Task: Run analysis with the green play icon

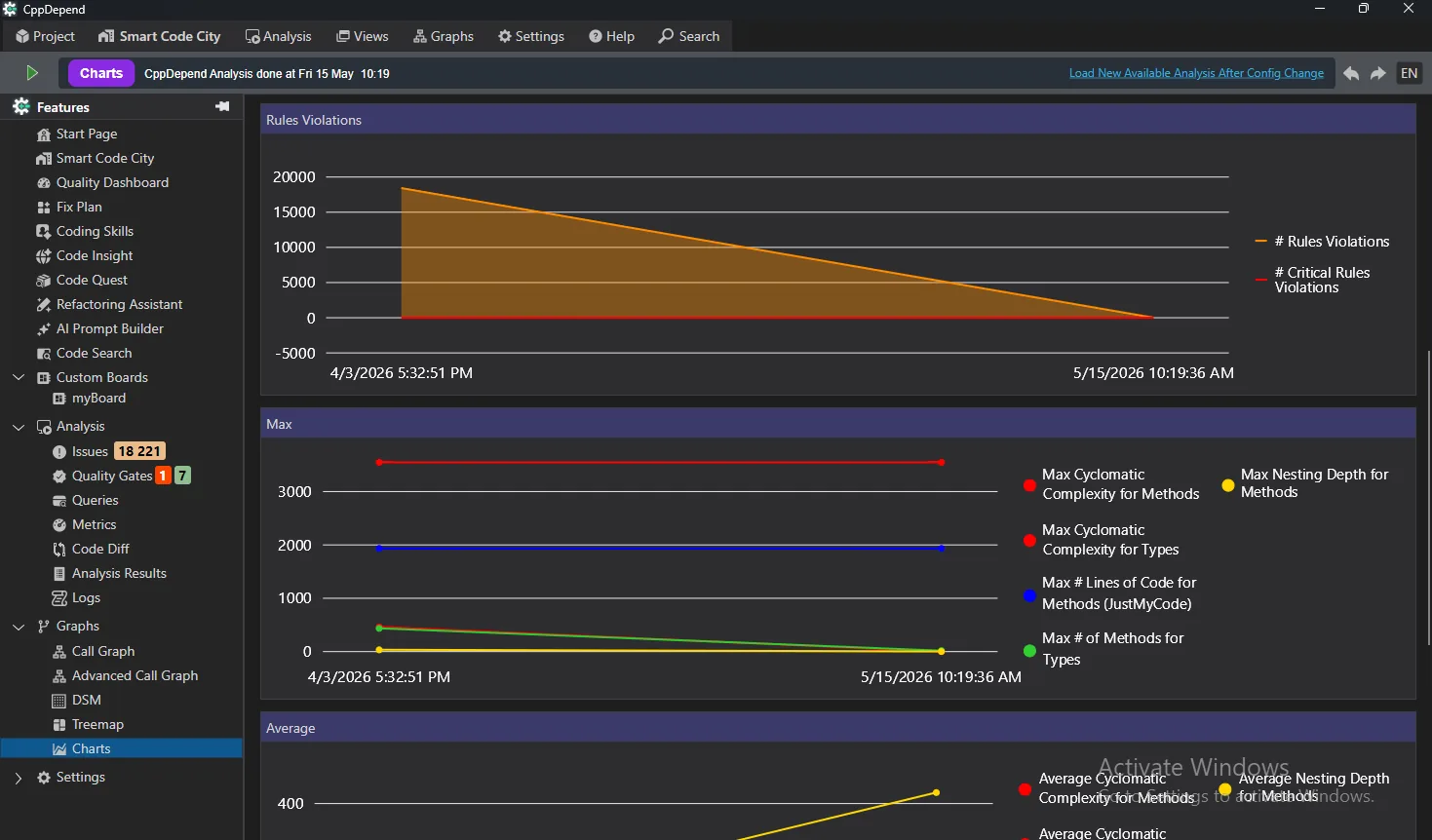Action: [32, 73]
